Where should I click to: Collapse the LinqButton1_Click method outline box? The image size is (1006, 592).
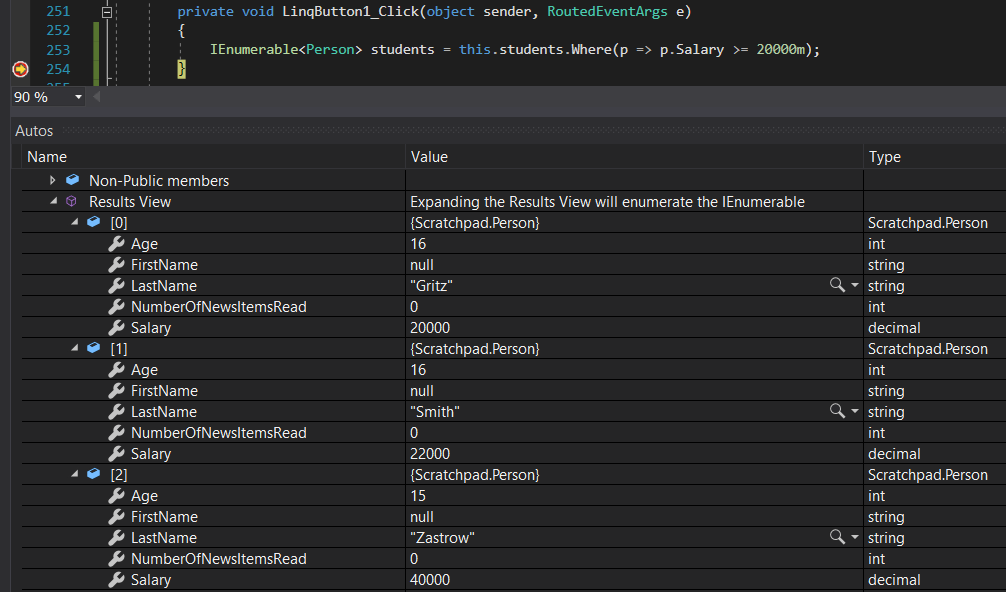(107, 12)
